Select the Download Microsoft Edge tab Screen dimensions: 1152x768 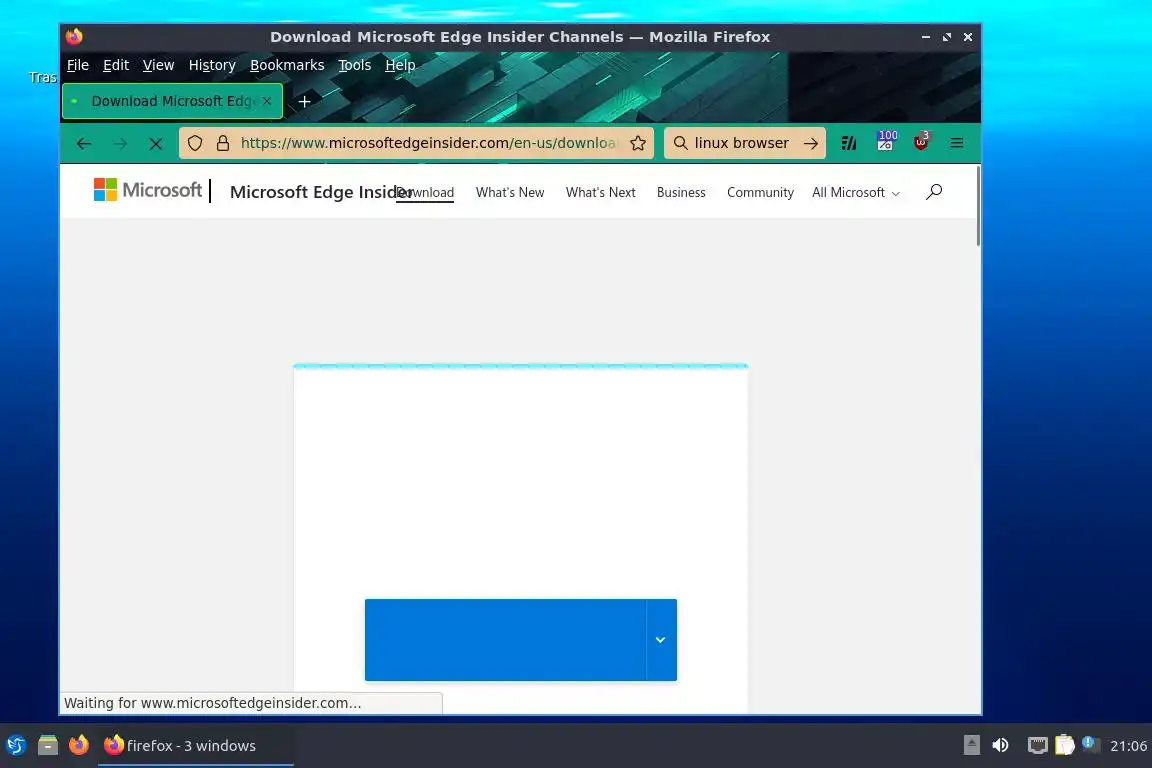coord(173,101)
